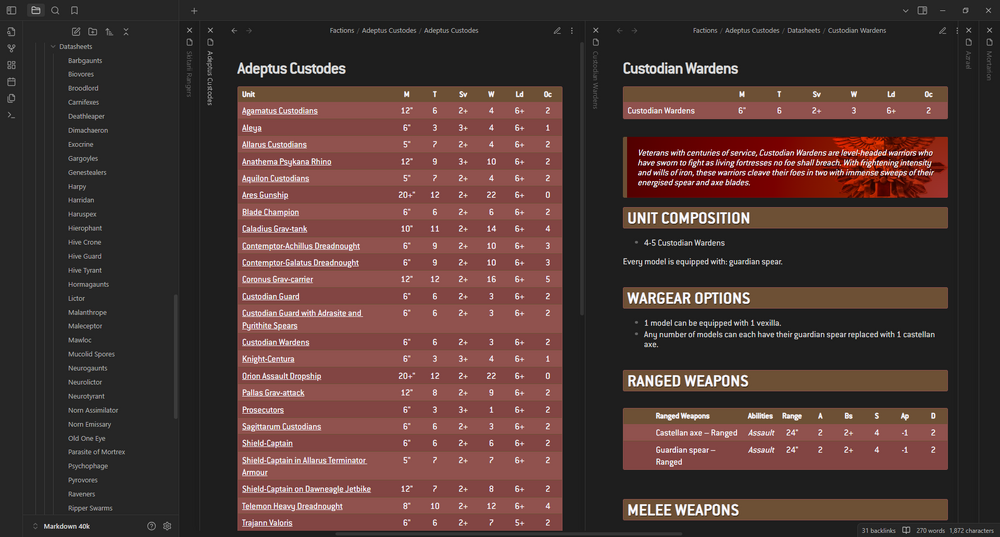1000x537 pixels.
Task: Open Norn Emissary note in file tree
Action: coord(89,424)
